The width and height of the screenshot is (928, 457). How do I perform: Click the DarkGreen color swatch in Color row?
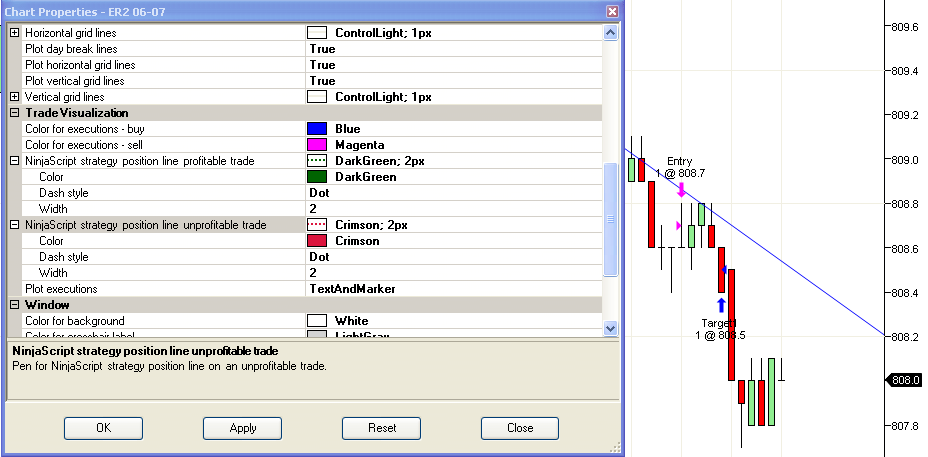pos(317,177)
